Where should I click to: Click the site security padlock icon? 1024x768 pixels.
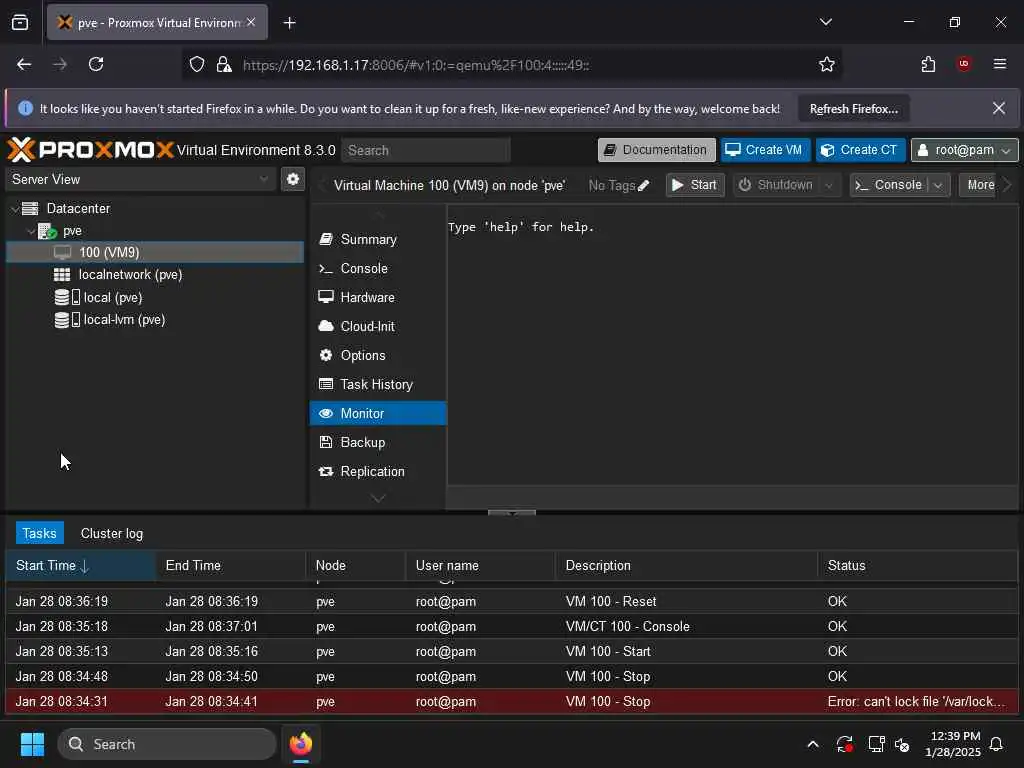[223, 65]
